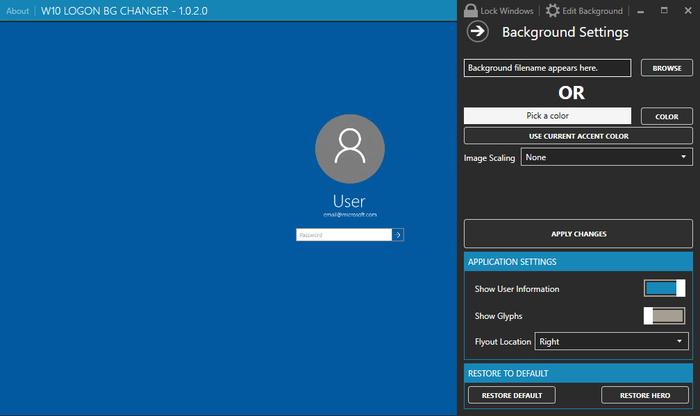This screenshot has width=700, height=416.
Task: Open the About menu item
Action: (17, 11)
